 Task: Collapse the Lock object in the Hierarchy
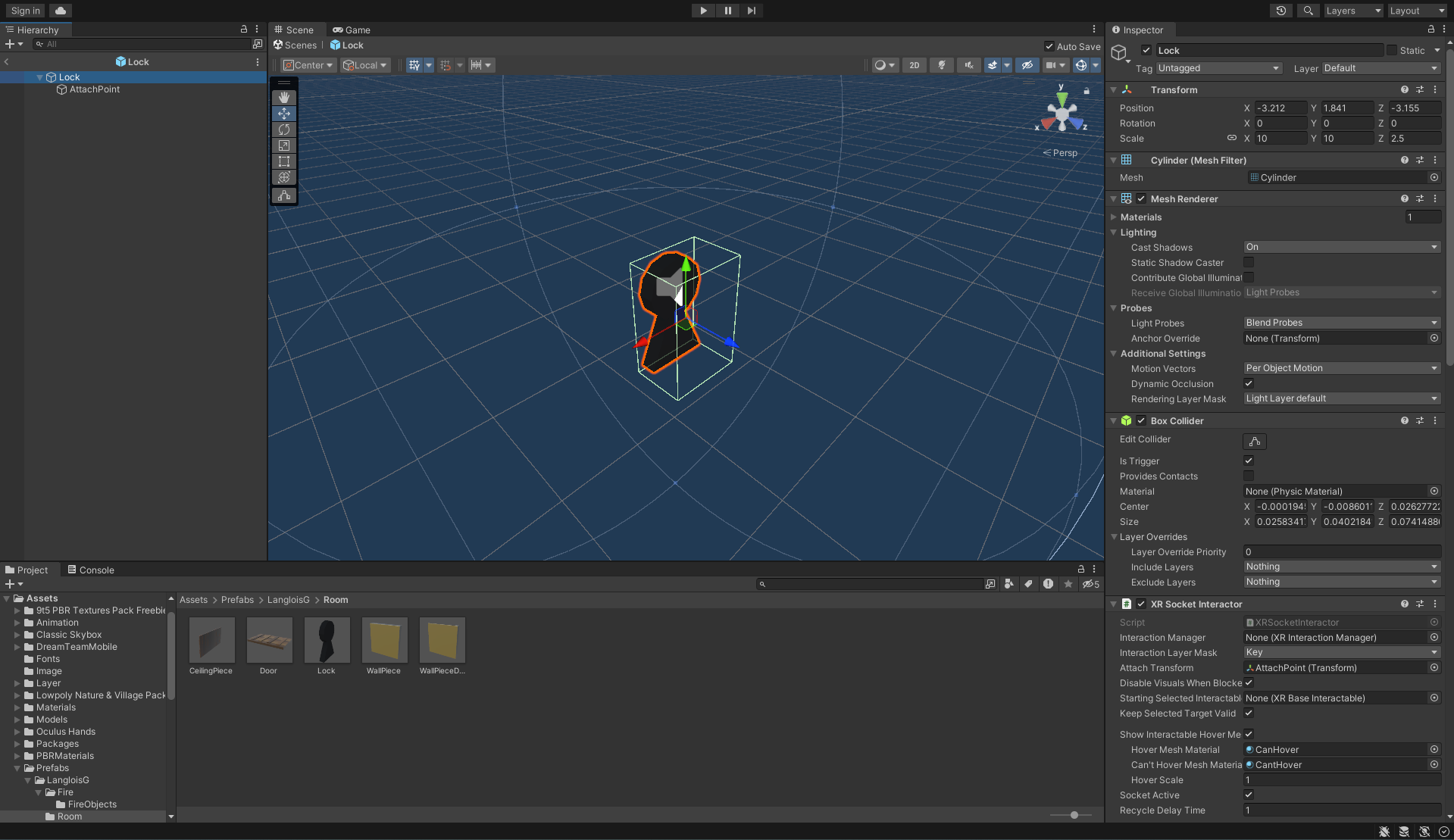click(39, 77)
